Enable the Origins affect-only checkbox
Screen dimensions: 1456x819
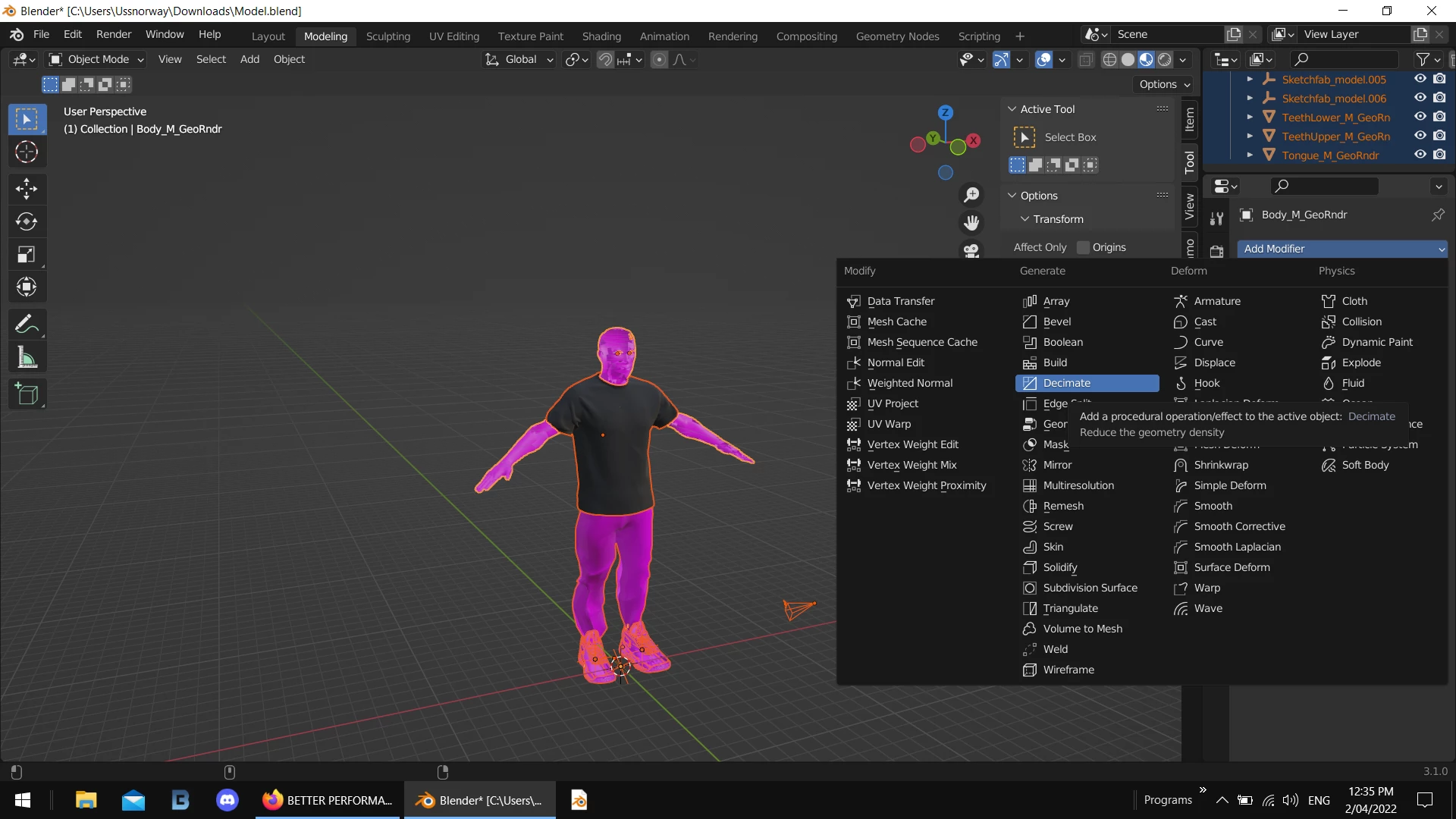point(1083,247)
